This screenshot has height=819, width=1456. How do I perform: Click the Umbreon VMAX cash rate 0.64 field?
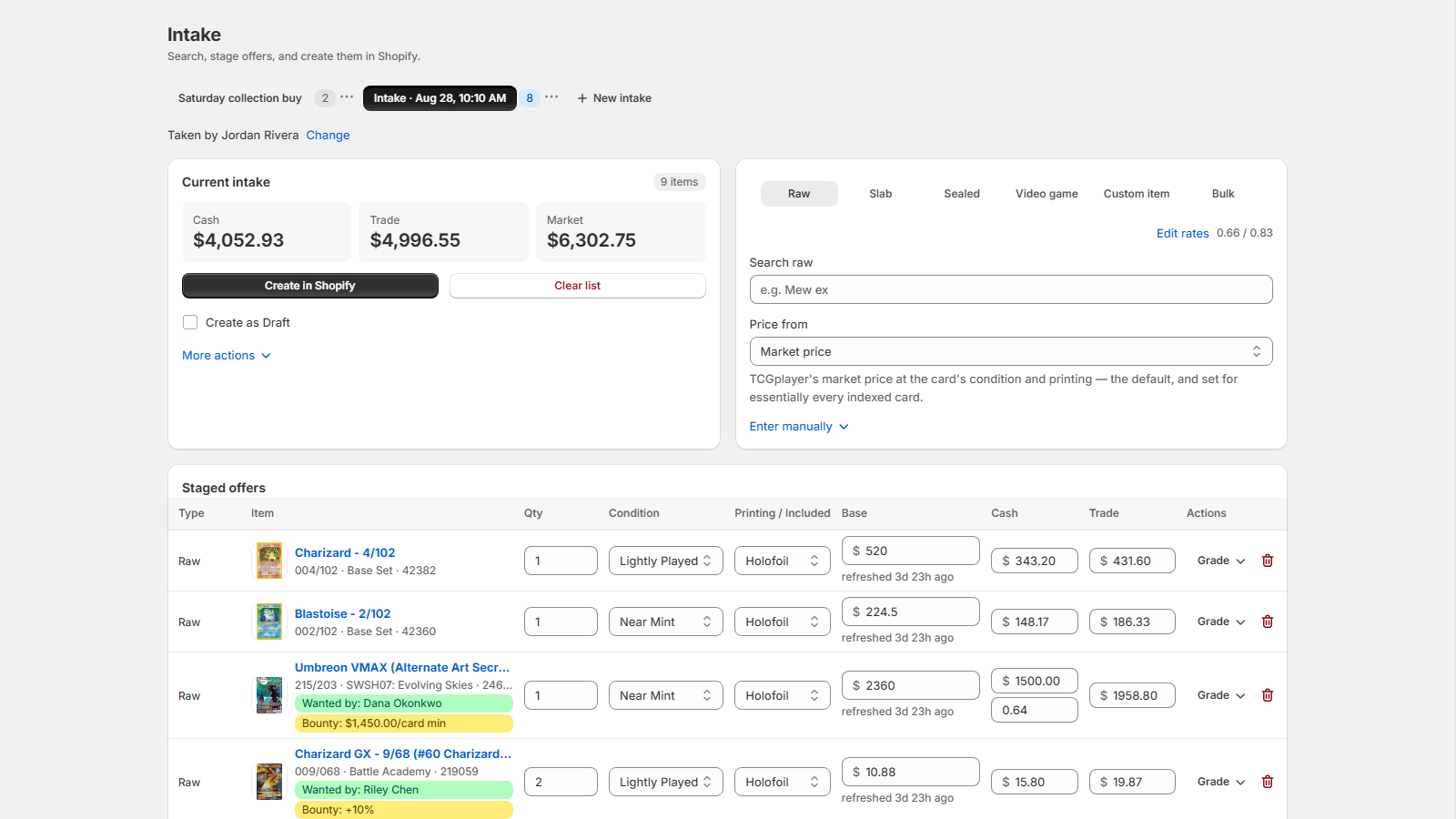pyautogui.click(x=1035, y=710)
